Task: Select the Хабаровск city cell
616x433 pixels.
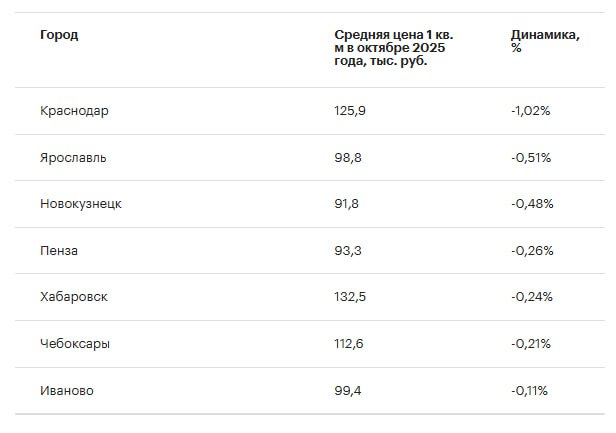Action: (x=75, y=297)
